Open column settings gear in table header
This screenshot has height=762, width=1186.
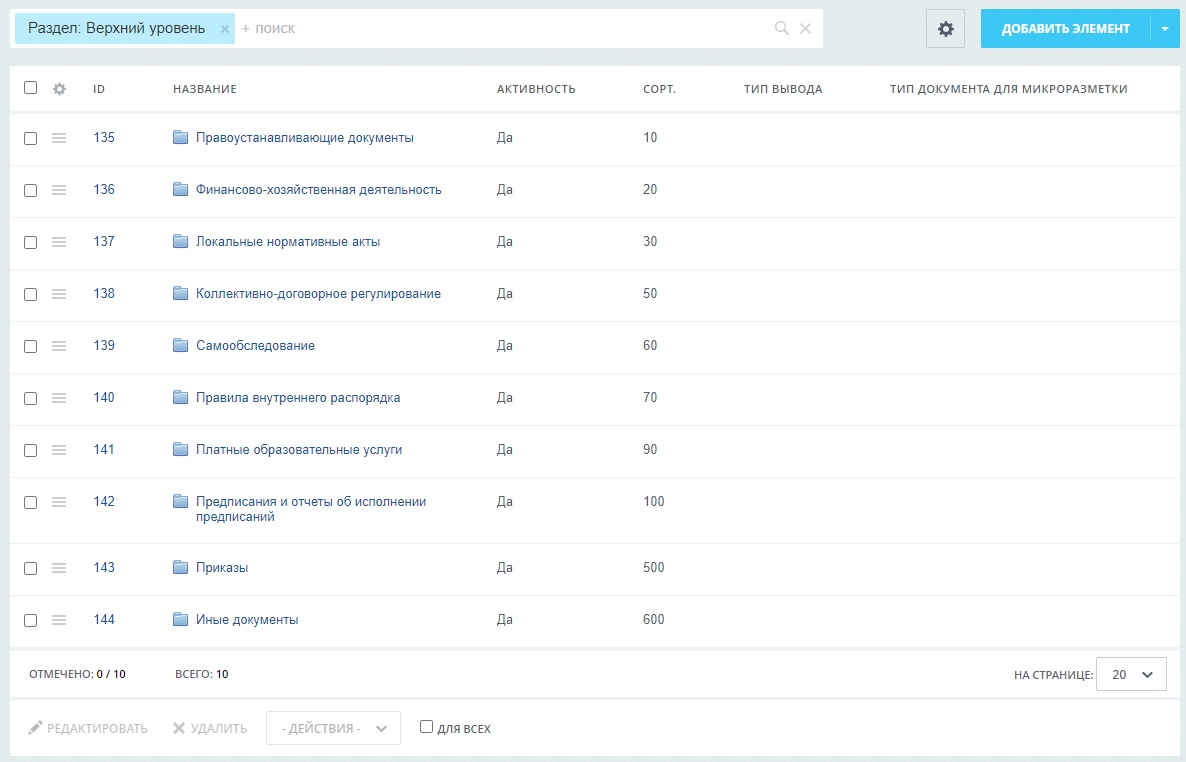(59, 89)
